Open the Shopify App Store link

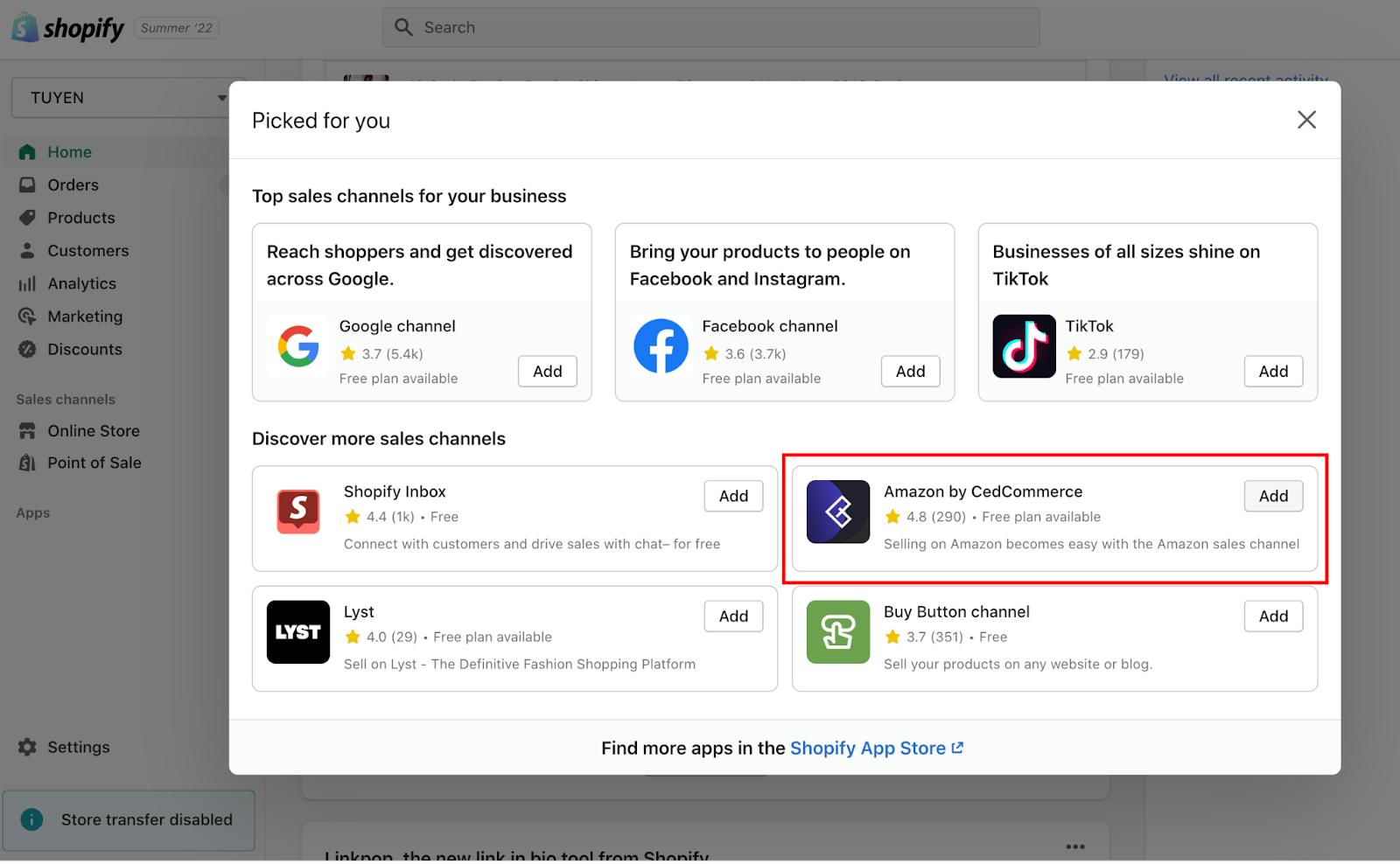[x=877, y=749]
